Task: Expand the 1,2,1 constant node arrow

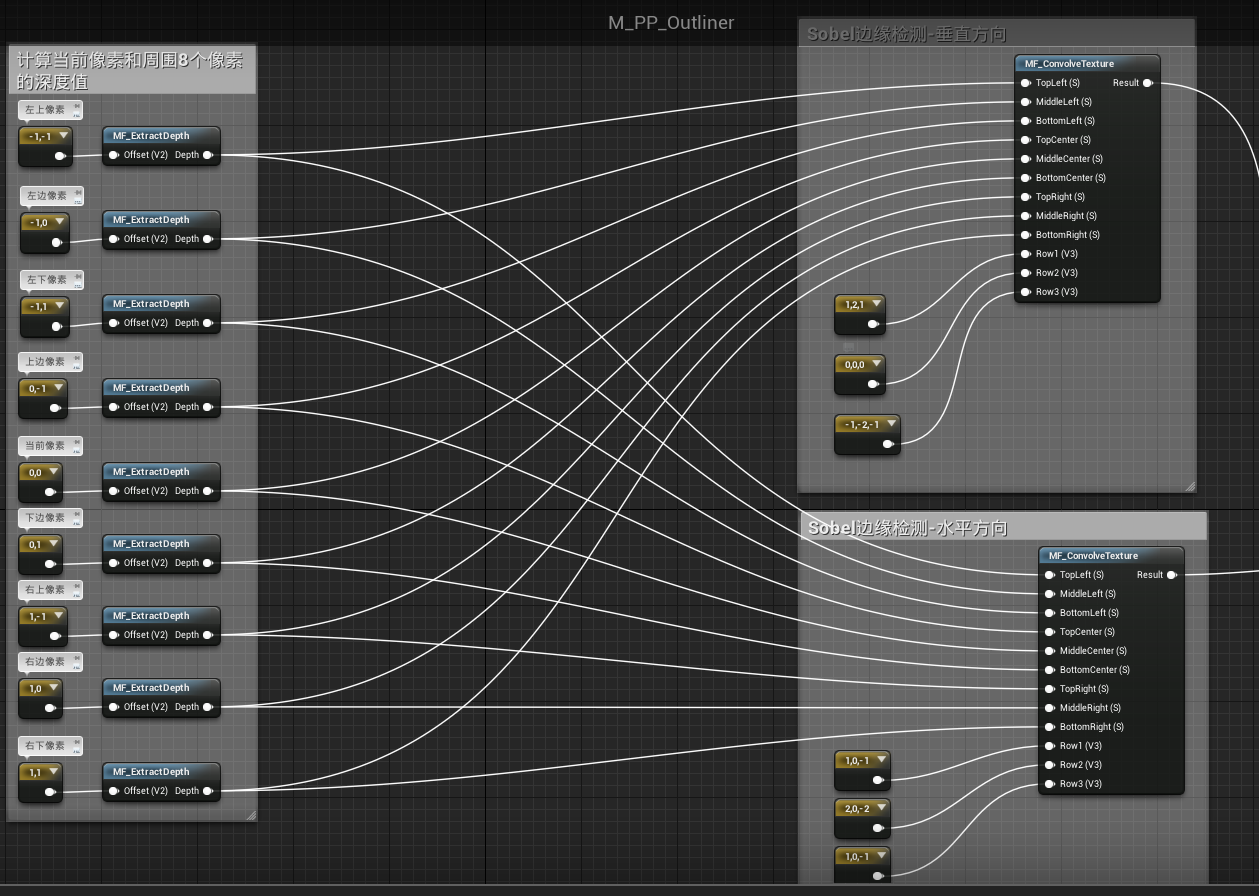Action: pyautogui.click(x=877, y=304)
